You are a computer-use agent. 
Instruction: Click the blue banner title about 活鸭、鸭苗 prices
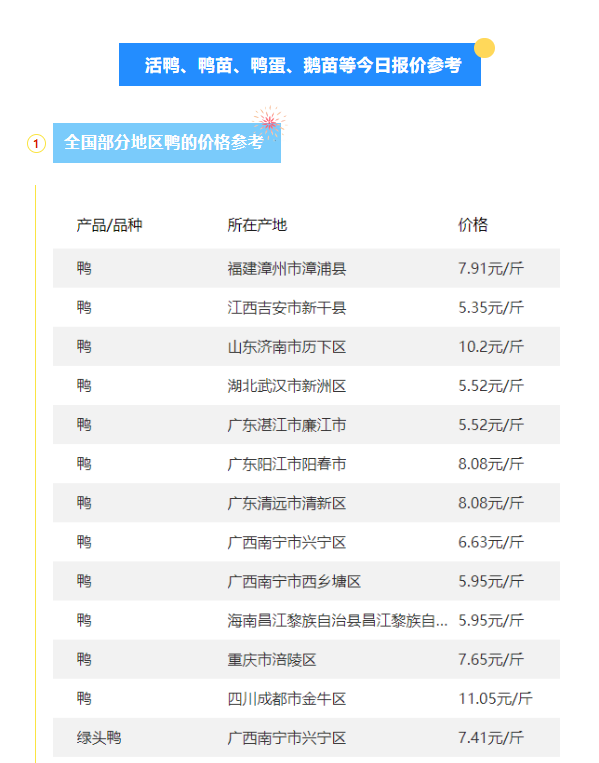(300, 65)
